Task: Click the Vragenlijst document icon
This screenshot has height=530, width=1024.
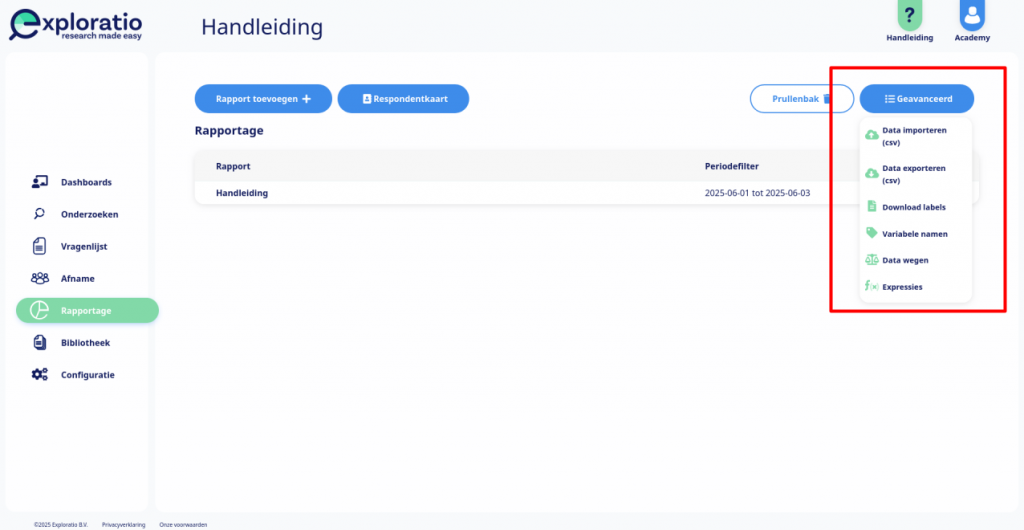Action: click(x=40, y=246)
